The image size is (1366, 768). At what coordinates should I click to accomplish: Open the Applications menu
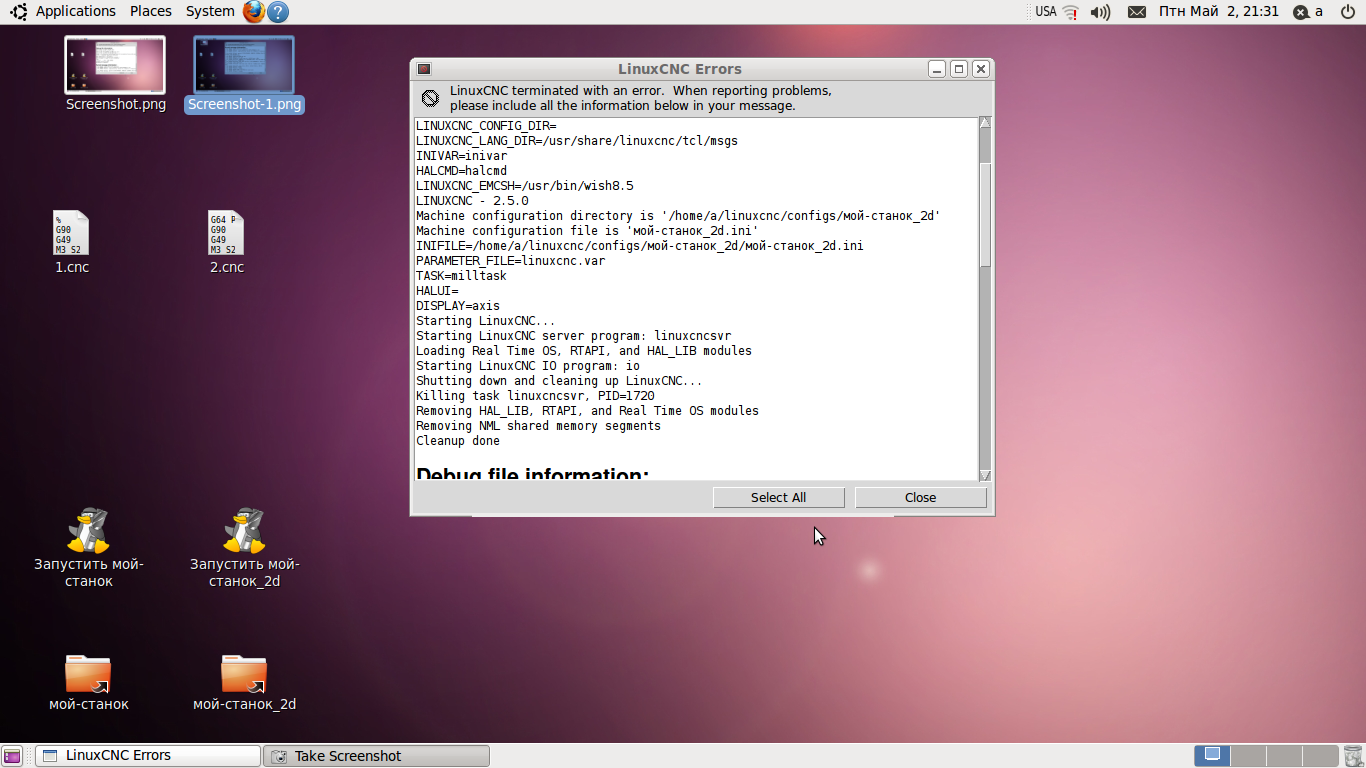tap(76, 11)
